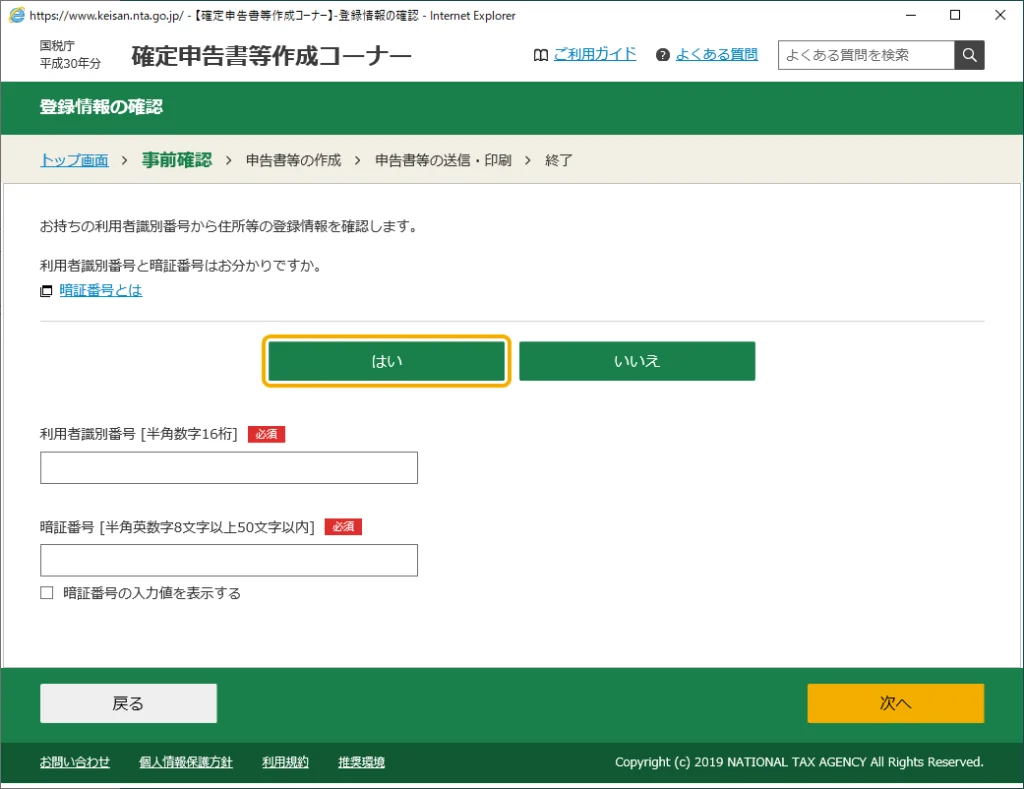The width and height of the screenshot is (1024, 789).
Task: Click the Internet Explorer icon in title bar
Action: point(17,15)
